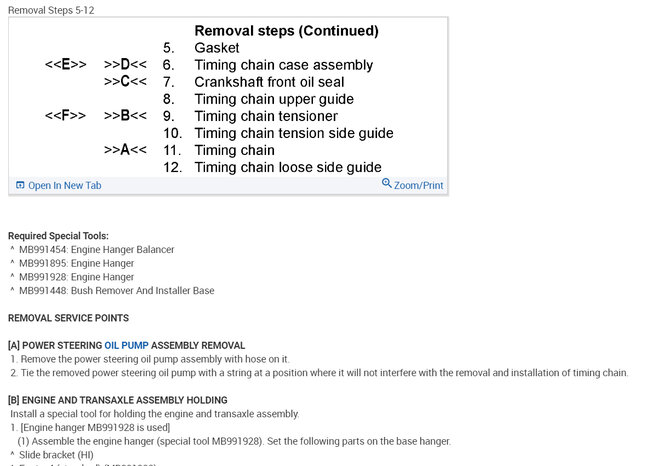Click the Removal steps (Continued) diagram title
The width and height of the screenshot is (650, 466).
point(286,31)
